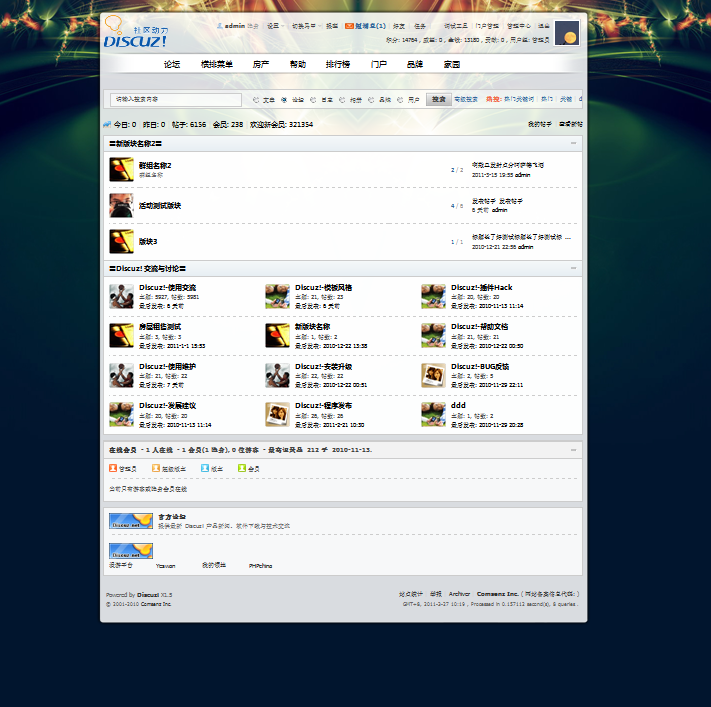This screenshot has height=707, width=711.
Task: Open the Discuz.net banner beside 官方论坛
Action: 131,521
